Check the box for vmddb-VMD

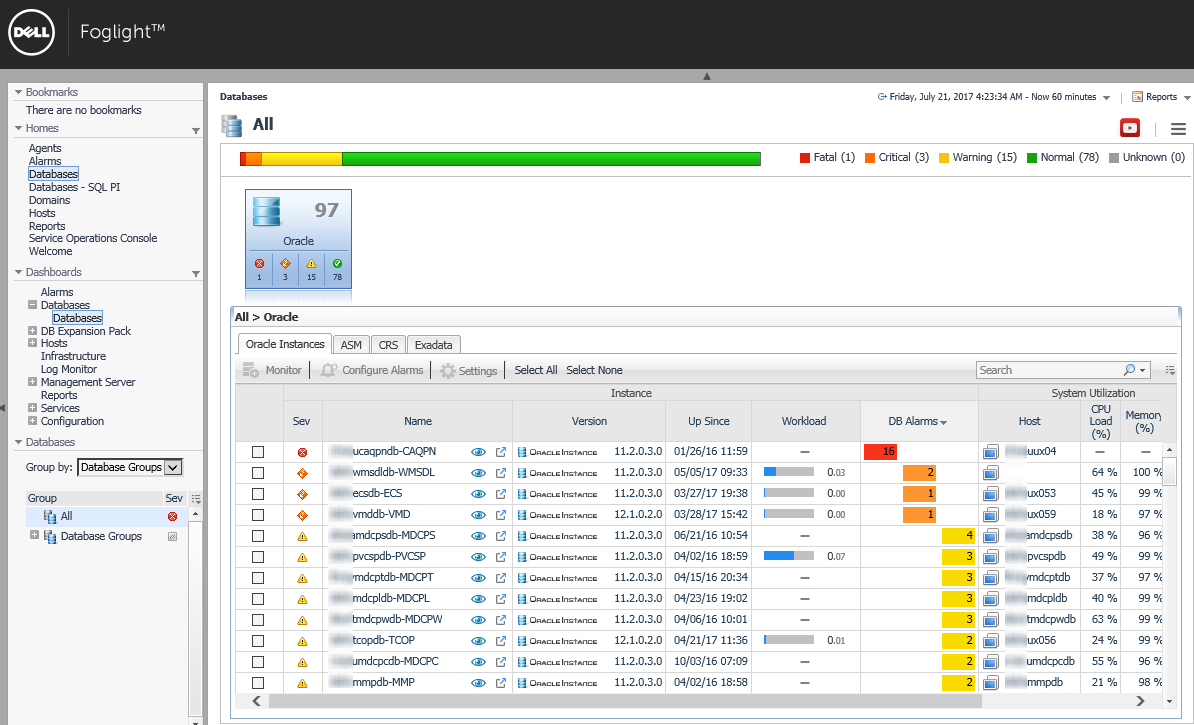[258, 515]
